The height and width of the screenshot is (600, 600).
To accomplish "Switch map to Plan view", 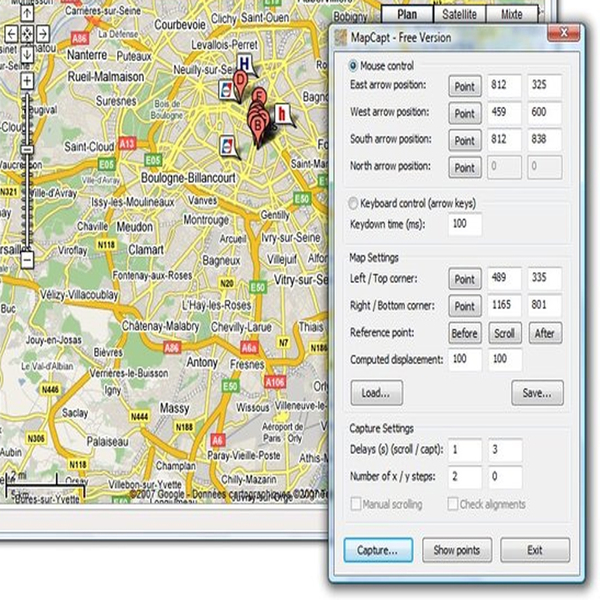I will (x=407, y=15).
